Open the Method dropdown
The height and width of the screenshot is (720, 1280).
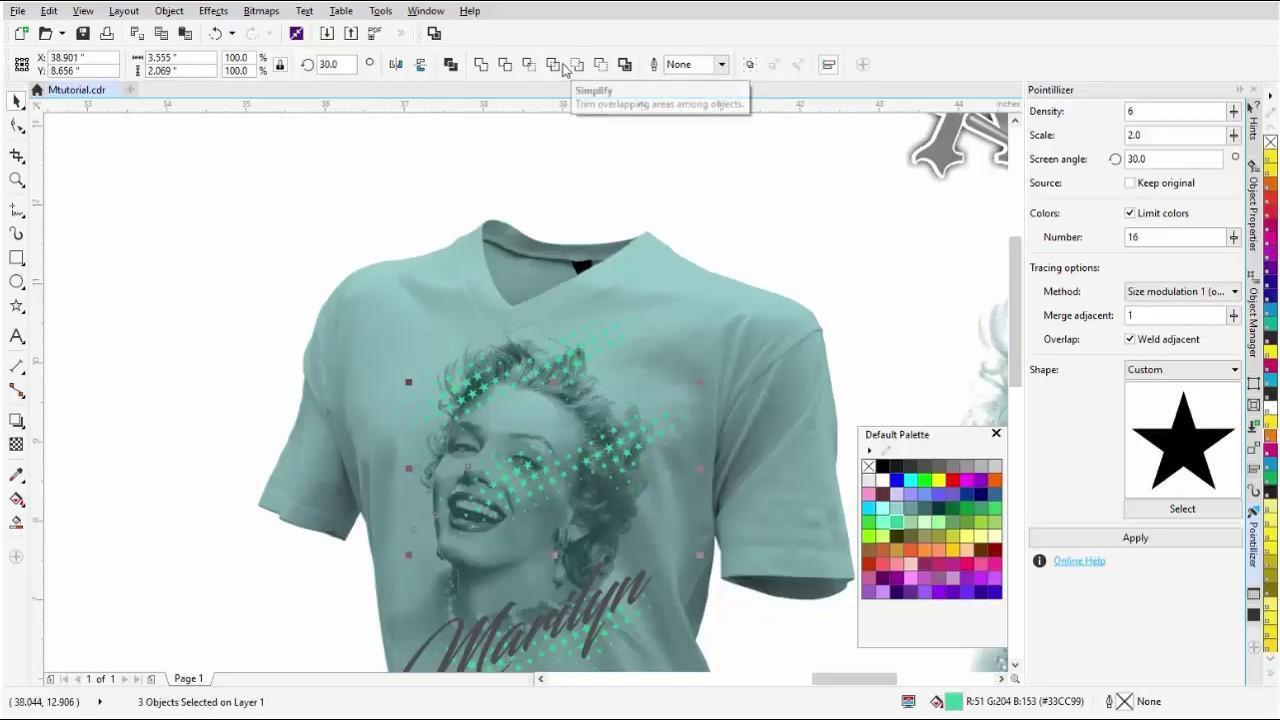1183,291
